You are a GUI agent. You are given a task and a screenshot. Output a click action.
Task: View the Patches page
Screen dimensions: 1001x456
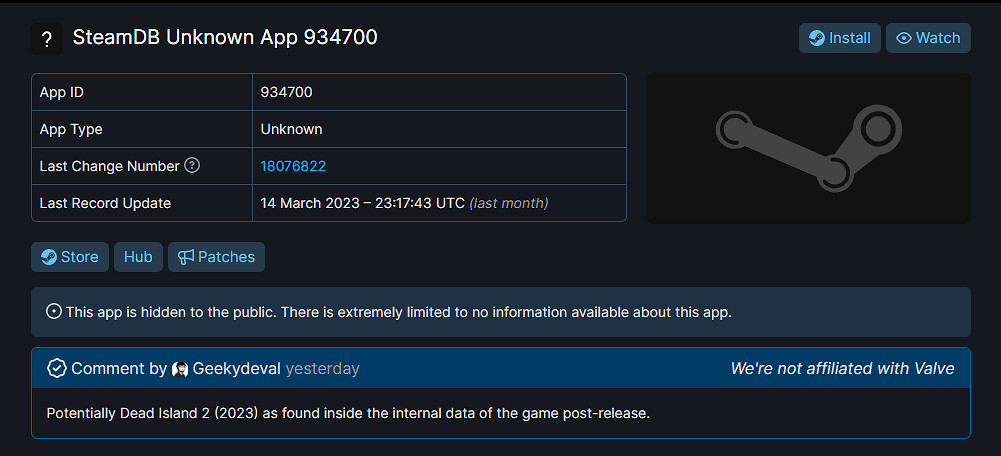[x=216, y=257]
